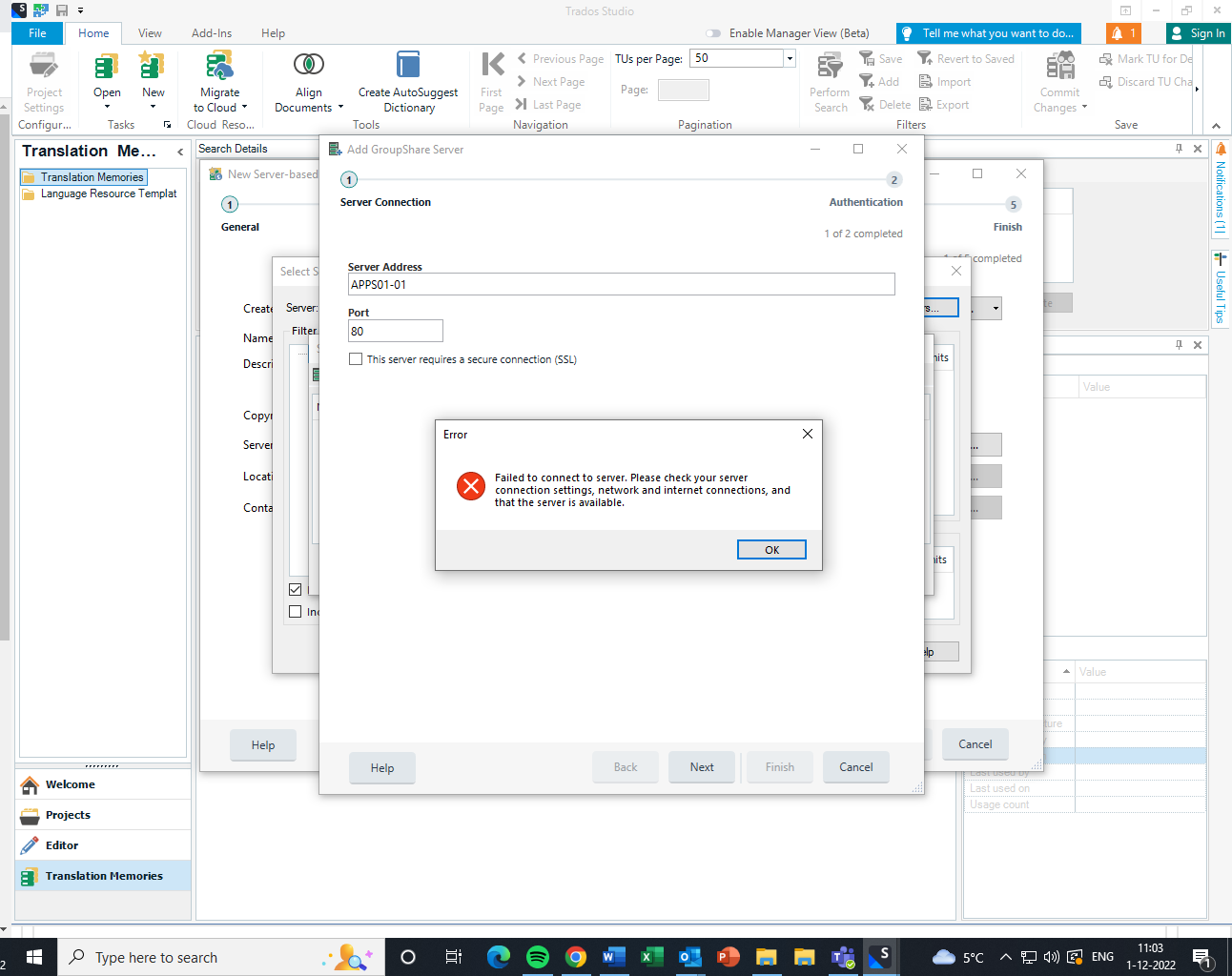Screen dimensions: 1232x976
Task: Click Discard TU Changes
Action: [1145, 82]
